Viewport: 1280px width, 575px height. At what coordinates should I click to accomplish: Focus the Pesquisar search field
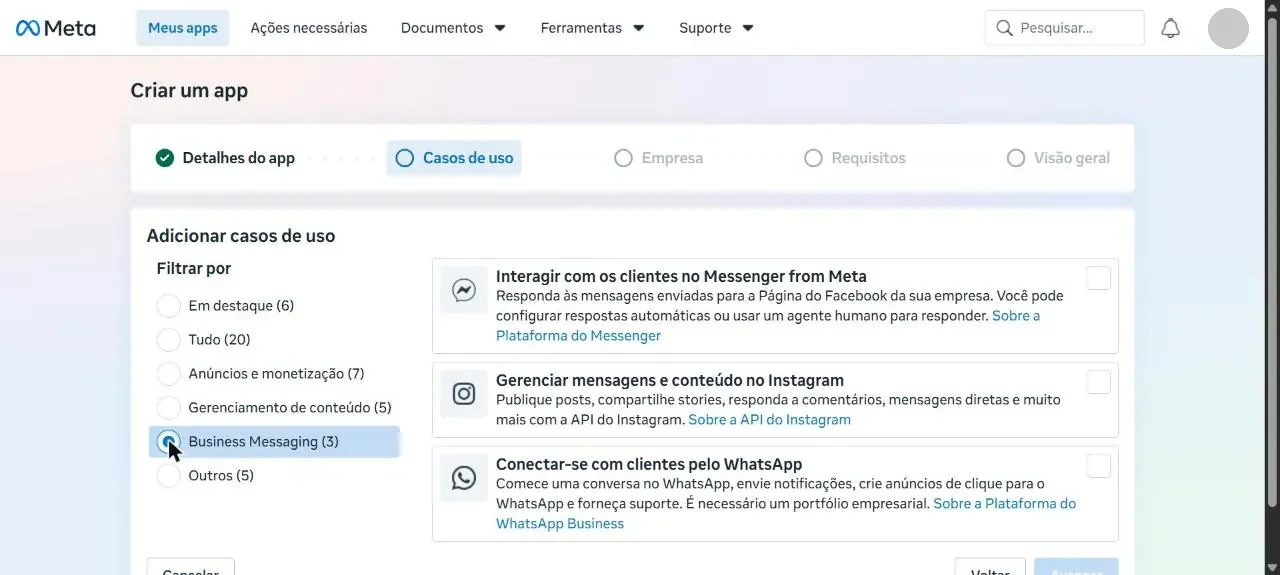click(x=1065, y=28)
